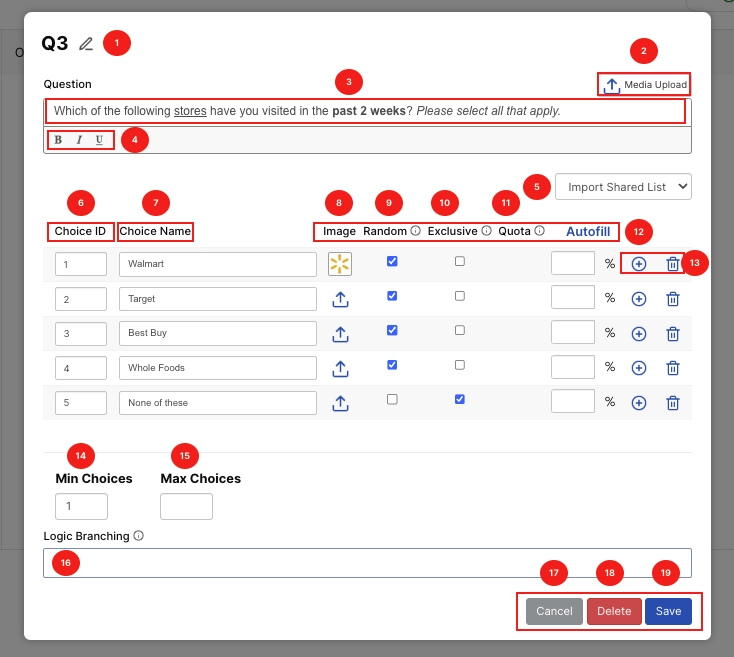Image resolution: width=734 pixels, height=657 pixels.
Task: Click into the Max Choices input field
Action: point(186,507)
